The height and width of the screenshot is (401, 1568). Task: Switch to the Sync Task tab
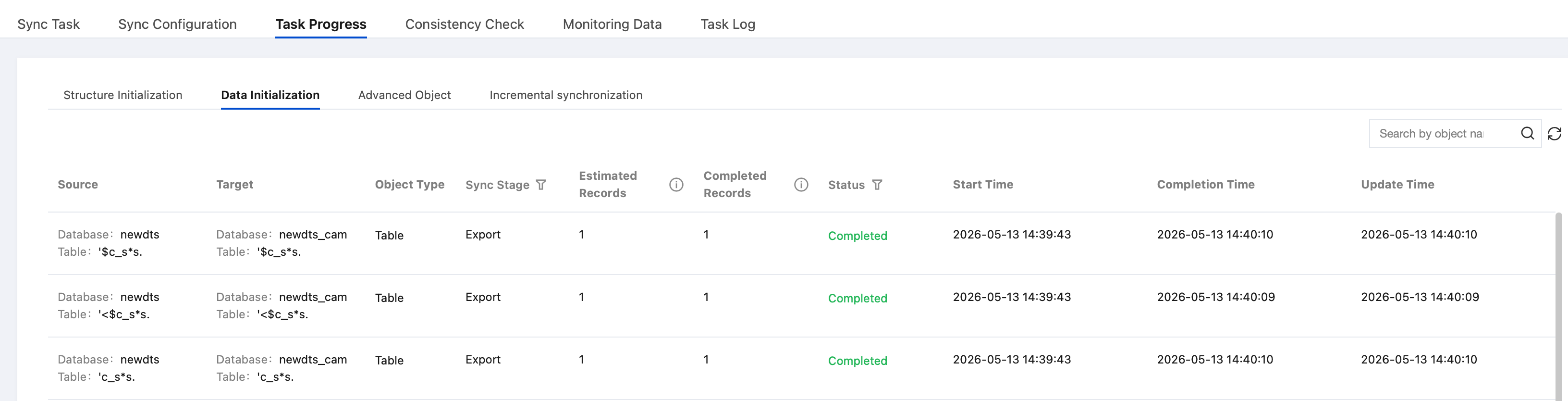point(49,24)
